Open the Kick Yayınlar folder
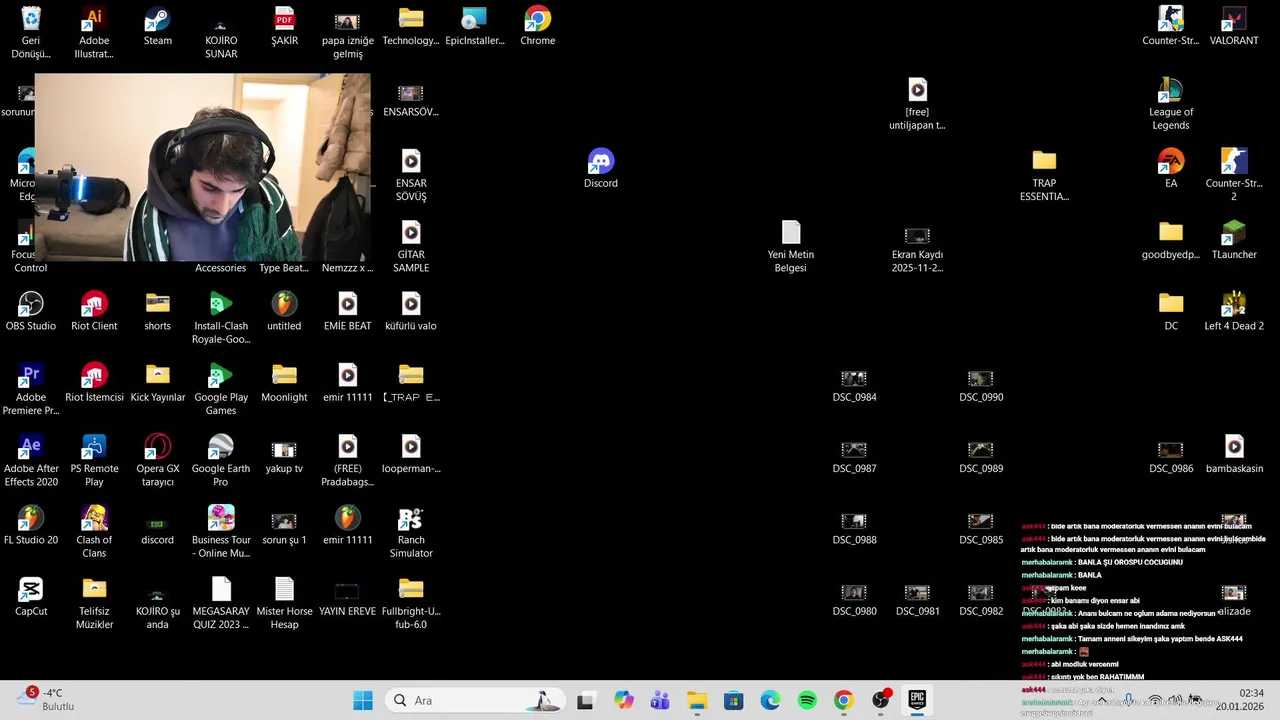 point(157,384)
